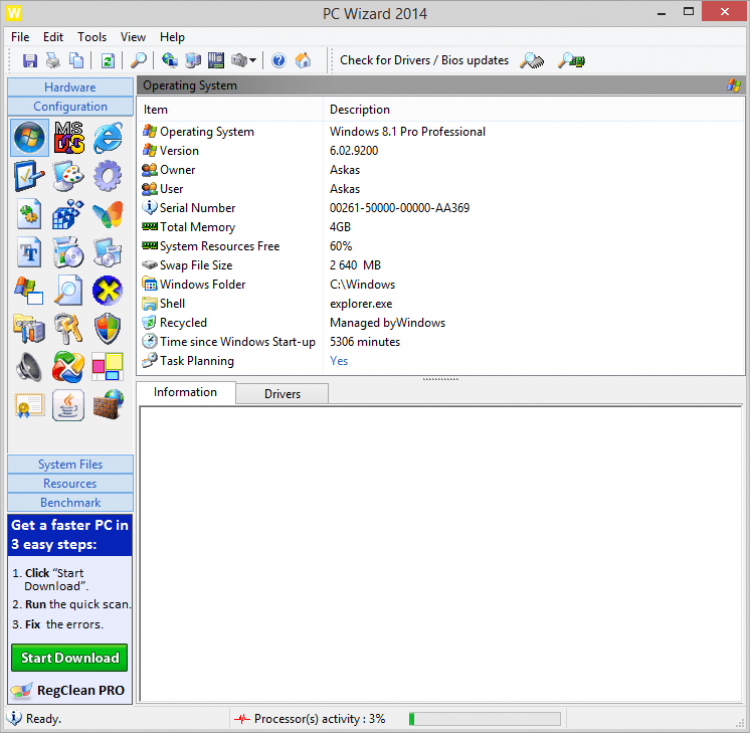Click the circuit board chip toolbar icon
Viewport: 750px width, 733px height.
click(216, 61)
